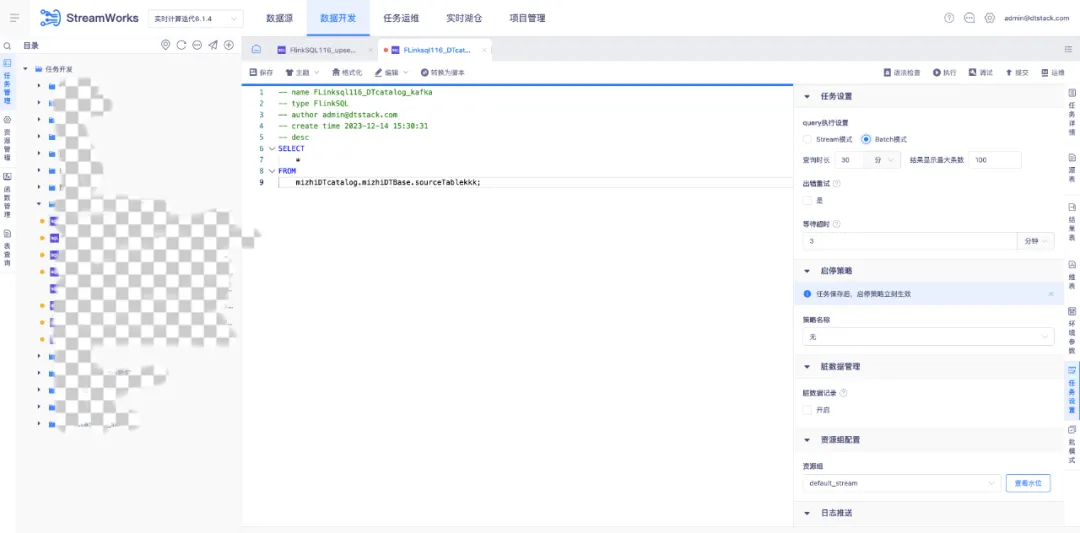Click the paper plane icon in directory toolbar

213,45
